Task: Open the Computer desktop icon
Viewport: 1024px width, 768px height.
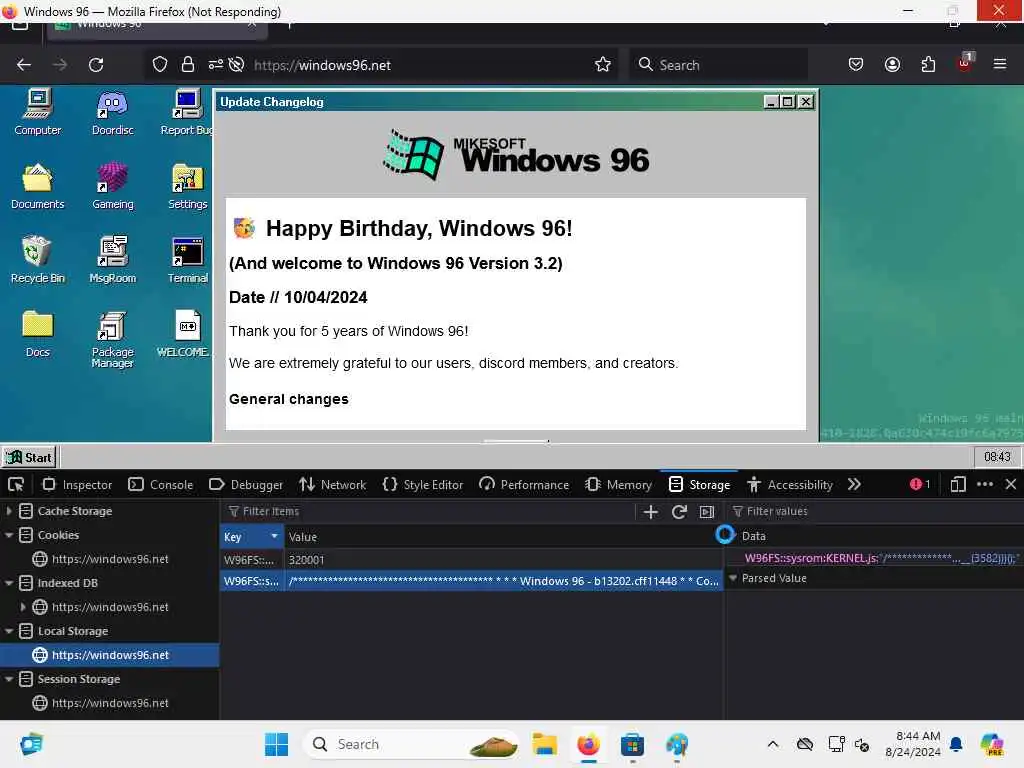Action: click(38, 112)
